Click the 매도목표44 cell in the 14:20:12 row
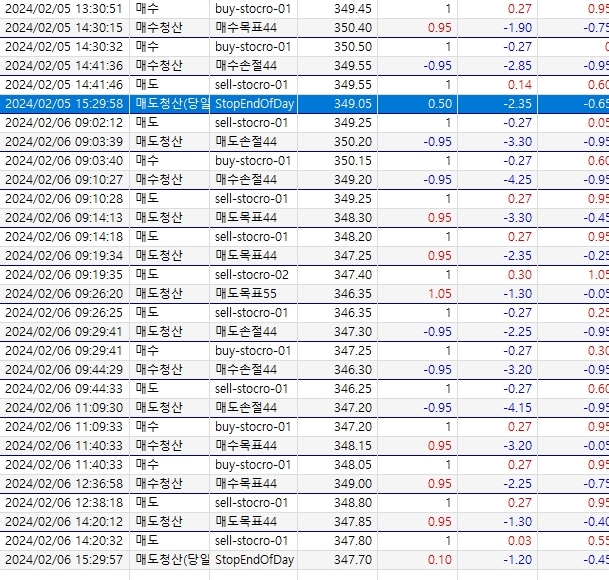The width and height of the screenshot is (609, 580). pos(245,521)
